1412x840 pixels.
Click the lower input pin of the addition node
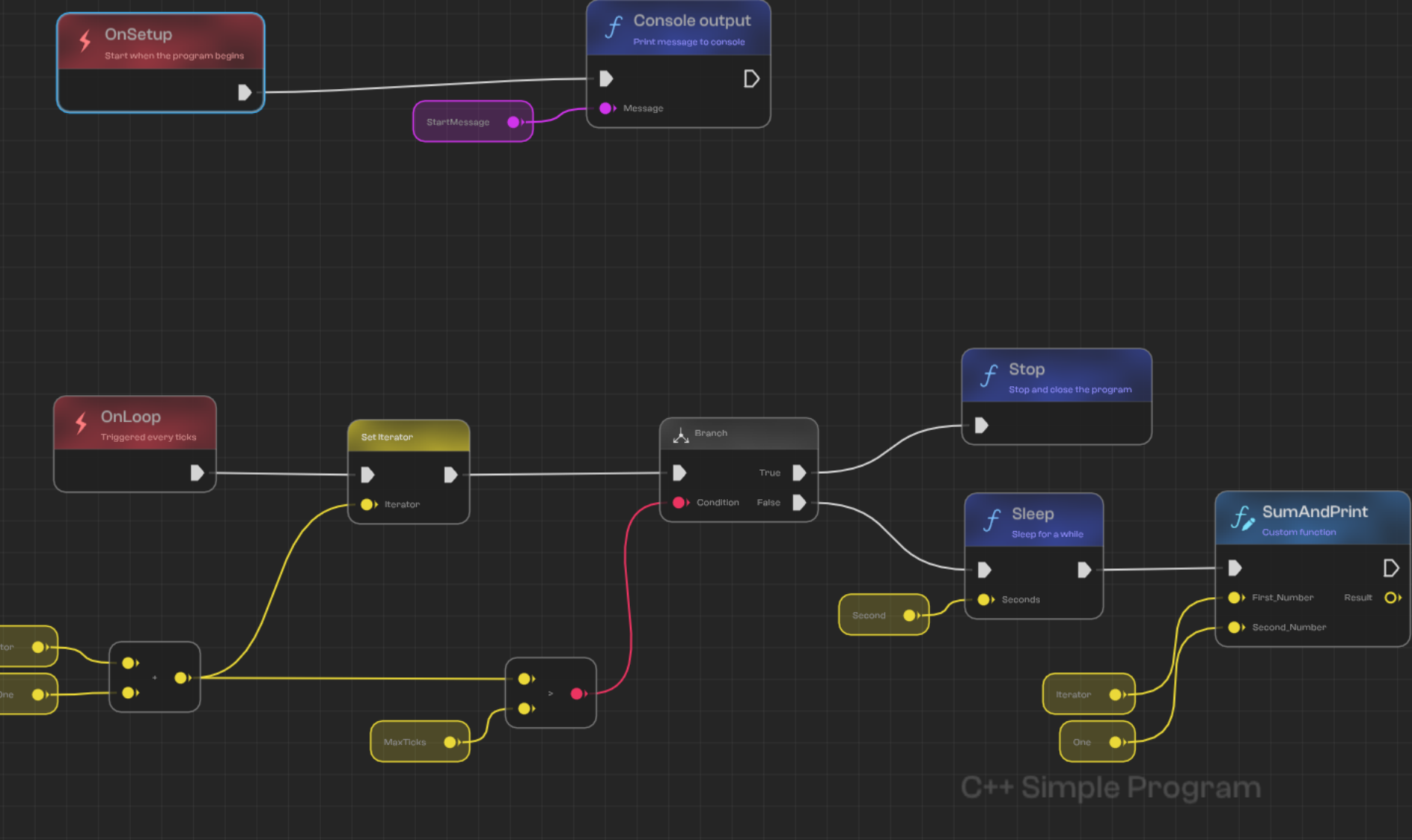coord(129,693)
